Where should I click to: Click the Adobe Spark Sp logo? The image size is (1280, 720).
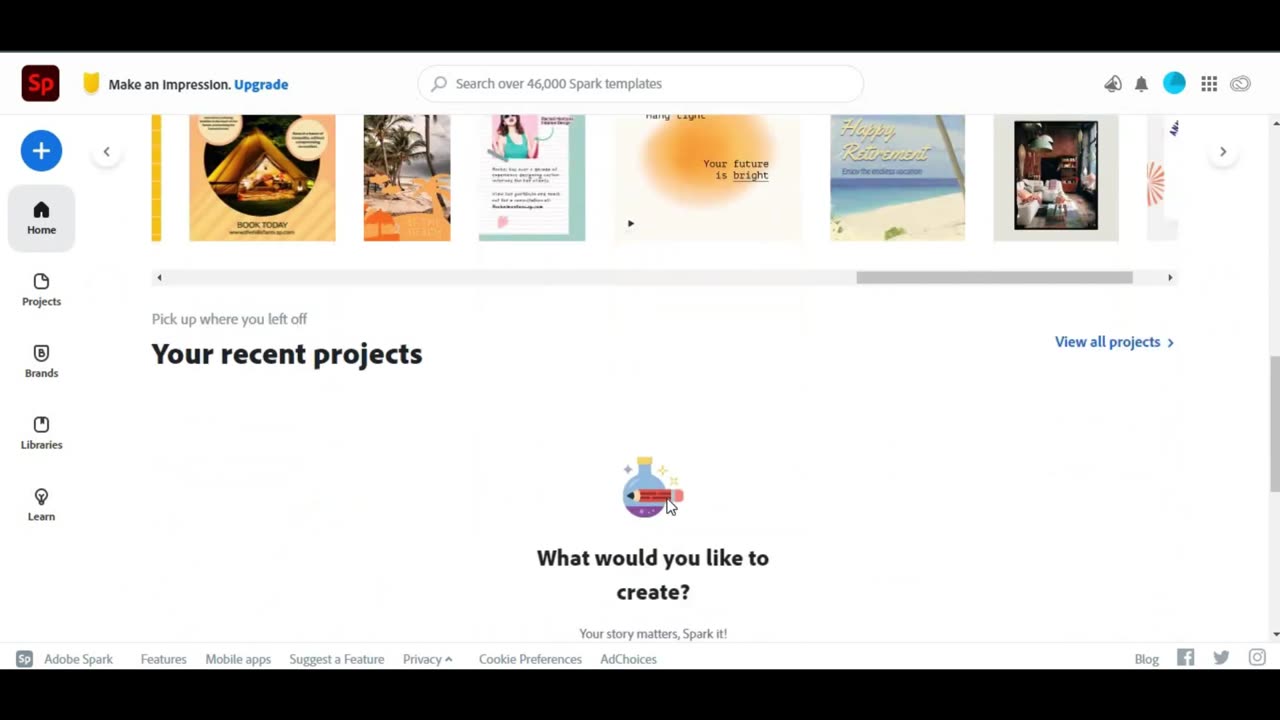click(x=40, y=84)
